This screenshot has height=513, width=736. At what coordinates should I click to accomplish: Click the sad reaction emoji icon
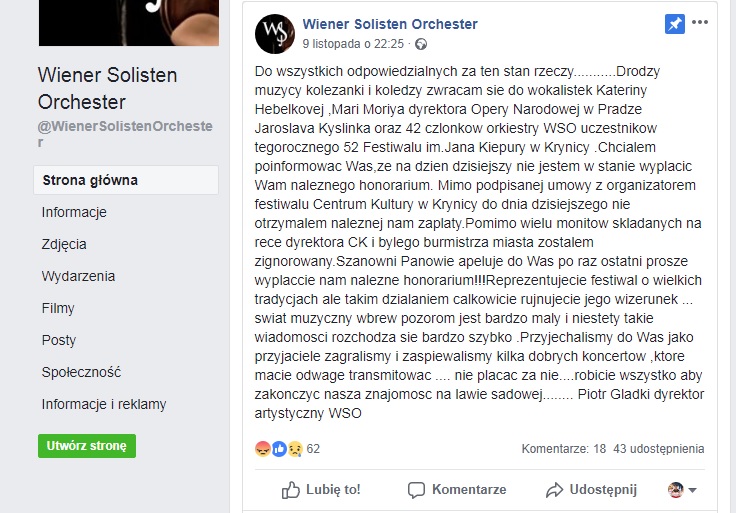click(295, 449)
